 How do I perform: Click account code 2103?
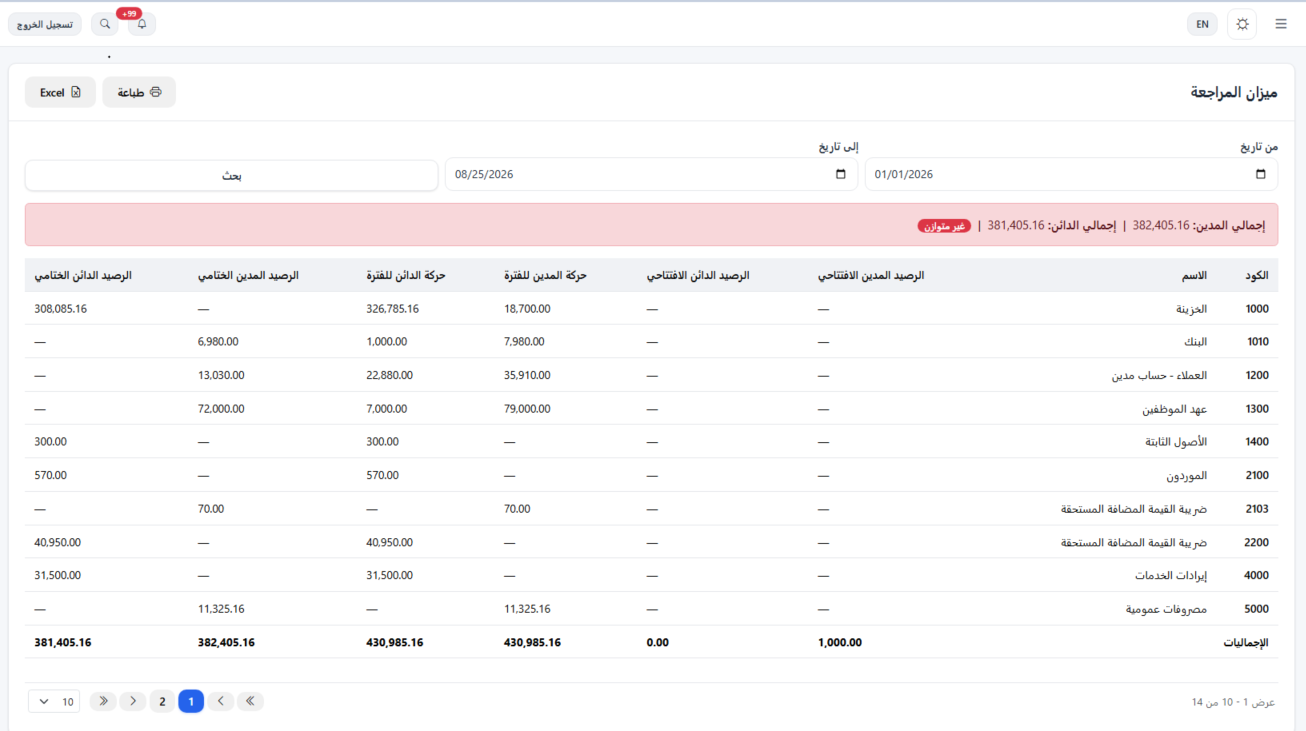click(1257, 509)
